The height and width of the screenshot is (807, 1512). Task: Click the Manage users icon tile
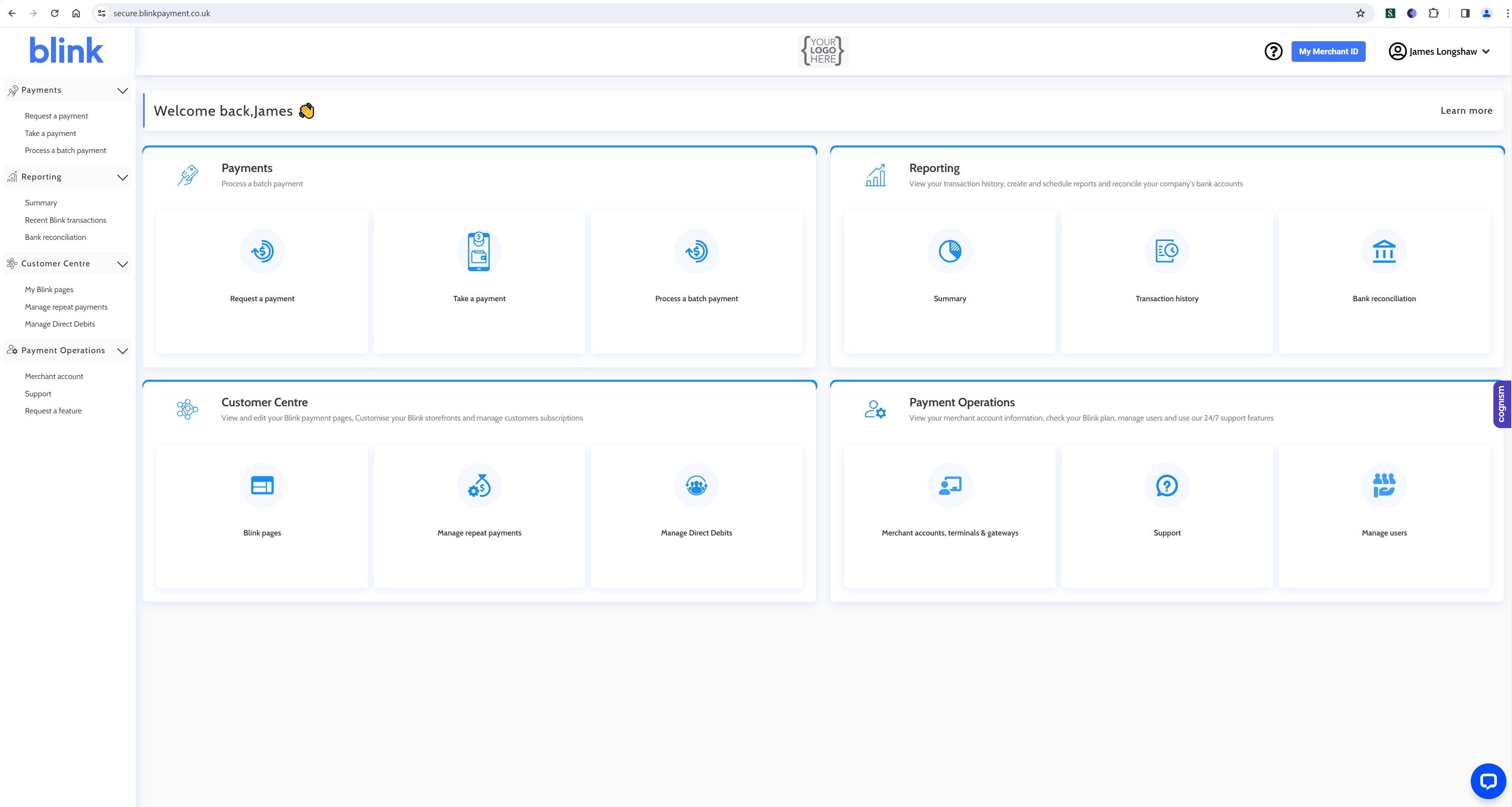(1384, 486)
